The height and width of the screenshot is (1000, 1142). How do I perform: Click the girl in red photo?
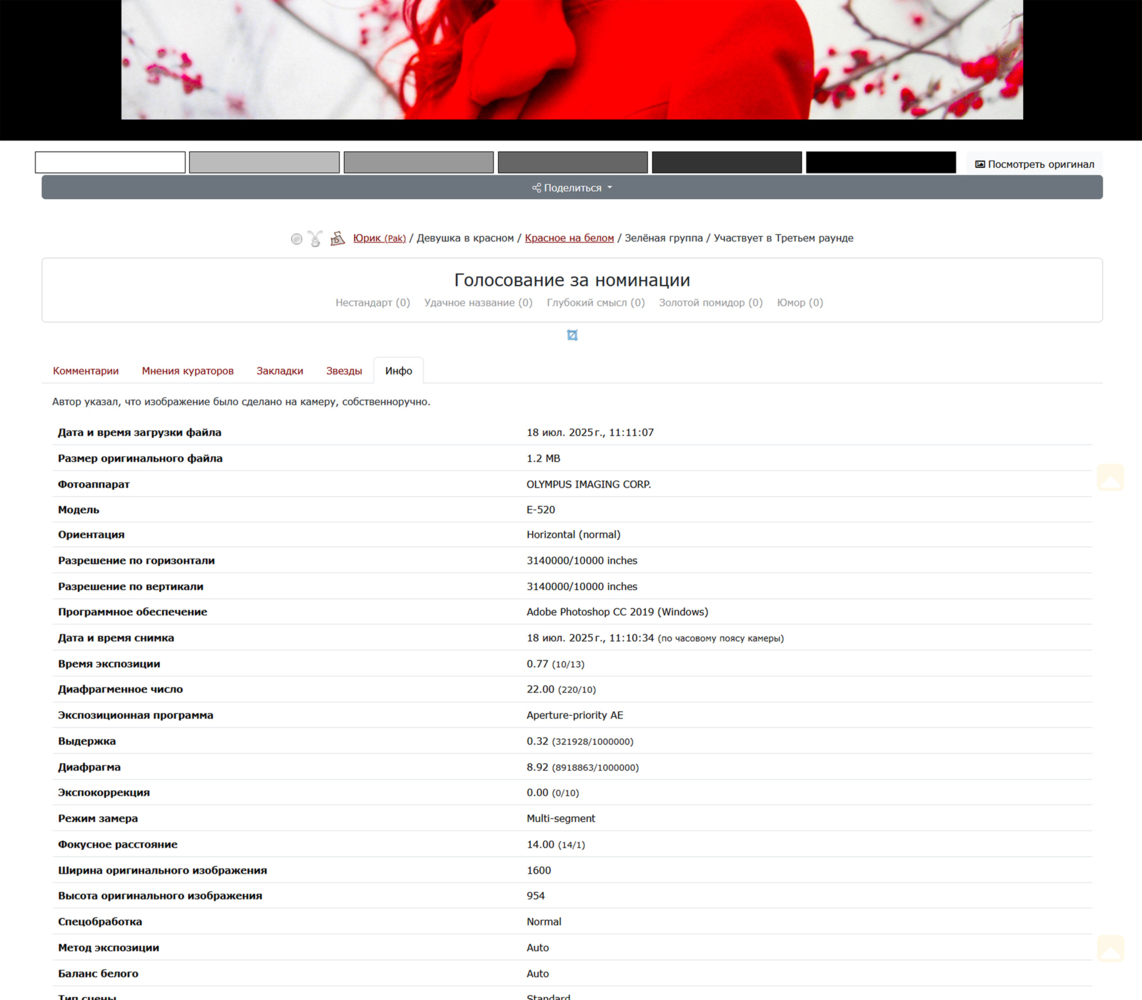(572, 60)
